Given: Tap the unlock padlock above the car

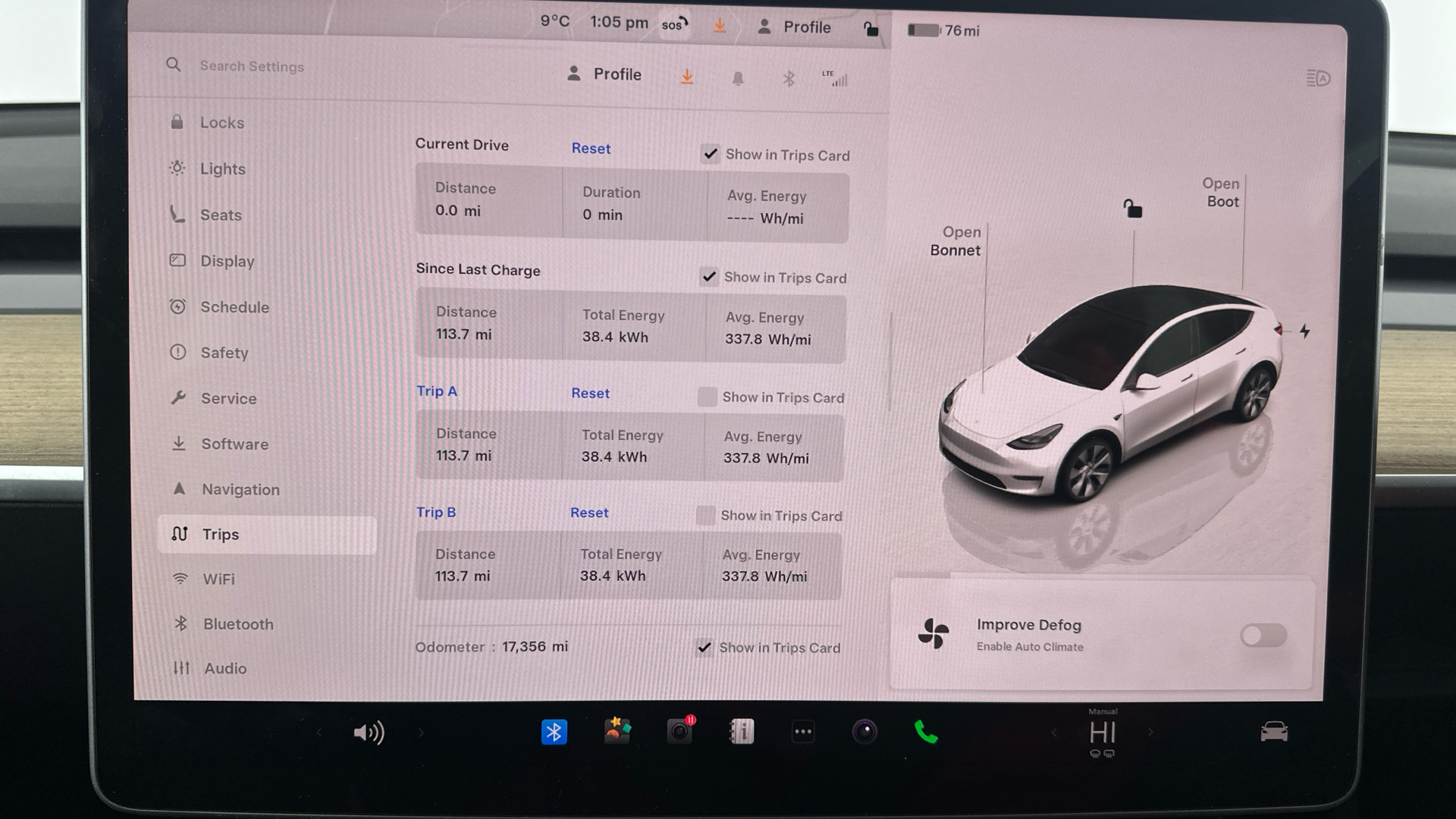Looking at the screenshot, I should coord(1132,209).
